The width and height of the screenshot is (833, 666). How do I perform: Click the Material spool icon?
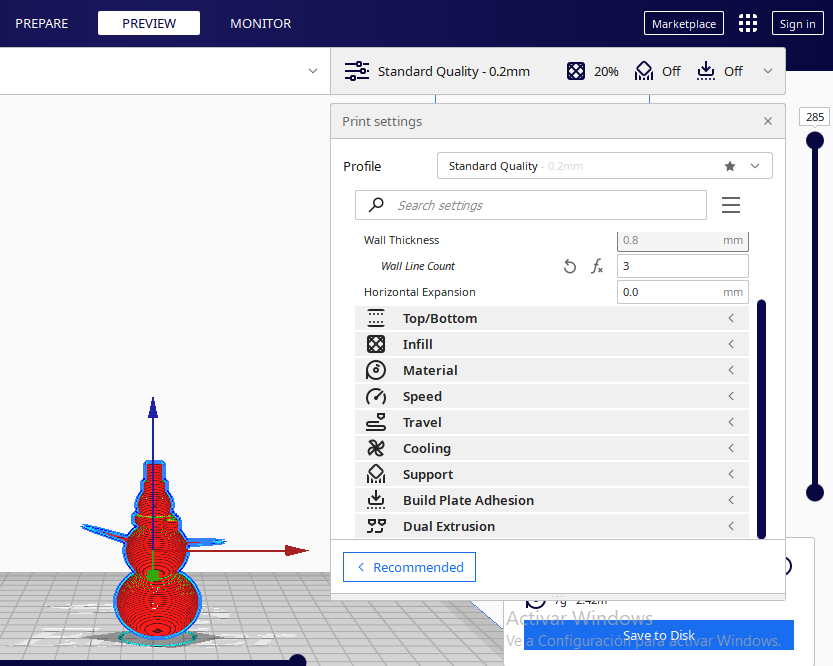tap(376, 370)
